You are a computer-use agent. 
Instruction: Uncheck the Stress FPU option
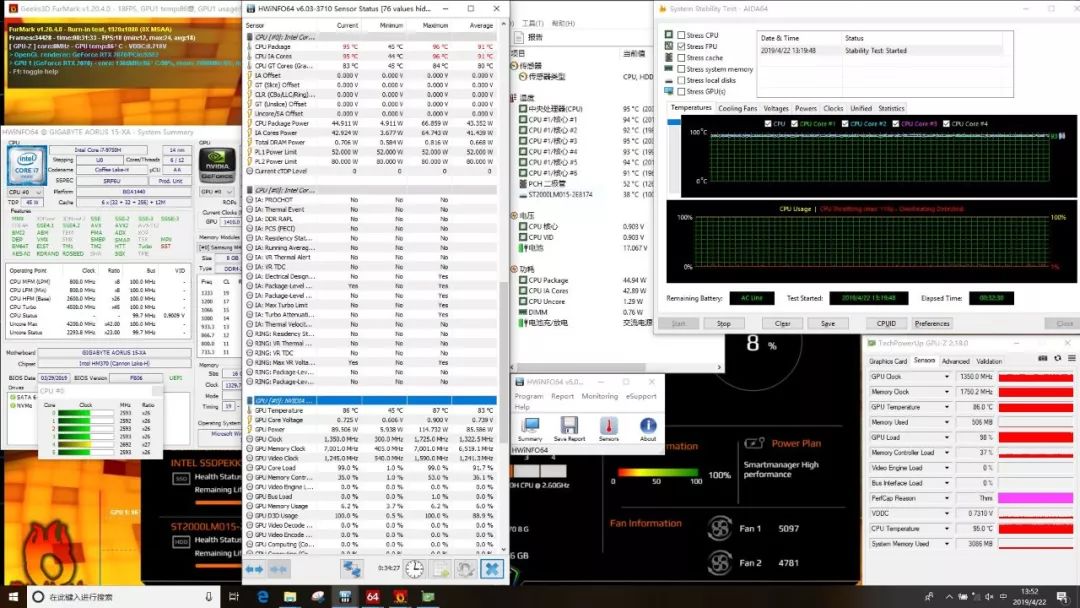pos(681,46)
